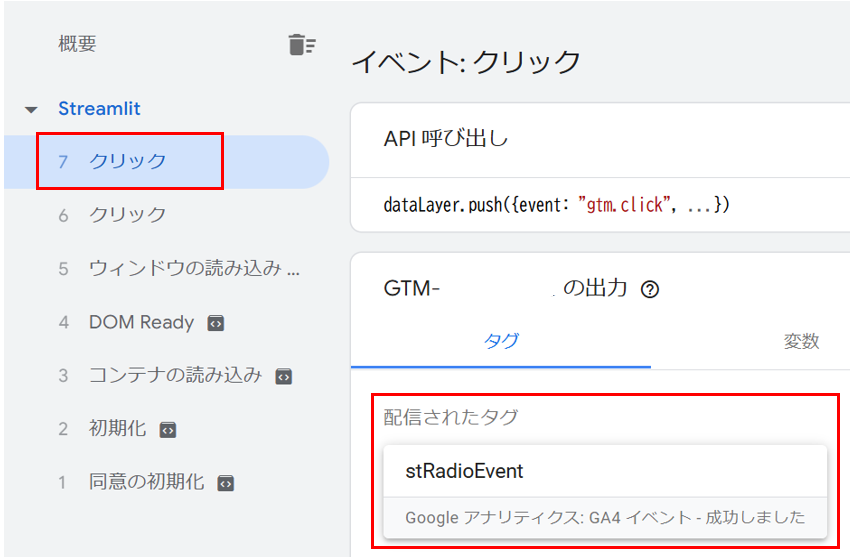This screenshot has width=850, height=557.
Task: Click the code icon beside コンテナの読み込み
Action: (284, 376)
